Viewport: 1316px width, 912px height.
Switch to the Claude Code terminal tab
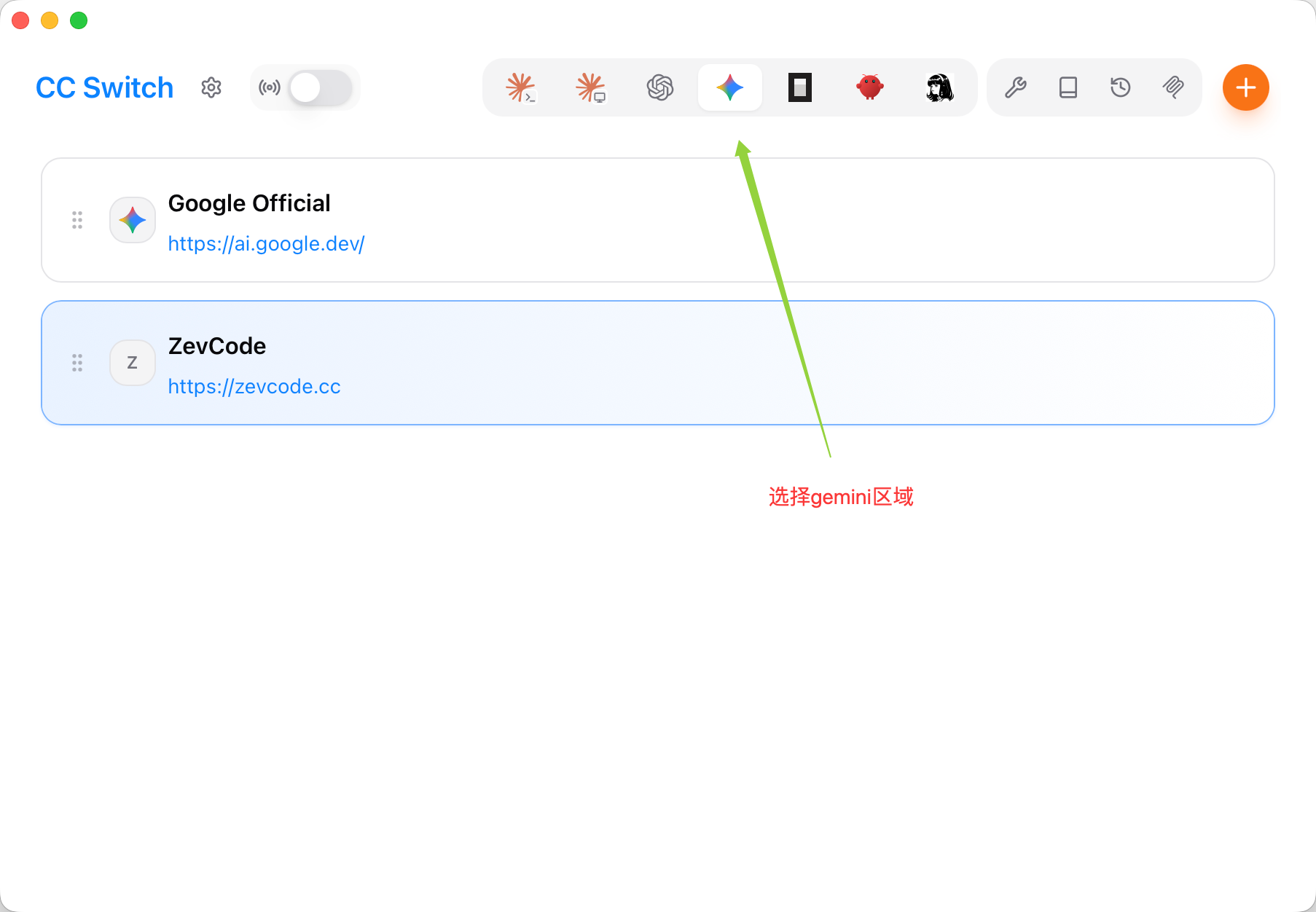click(x=520, y=87)
